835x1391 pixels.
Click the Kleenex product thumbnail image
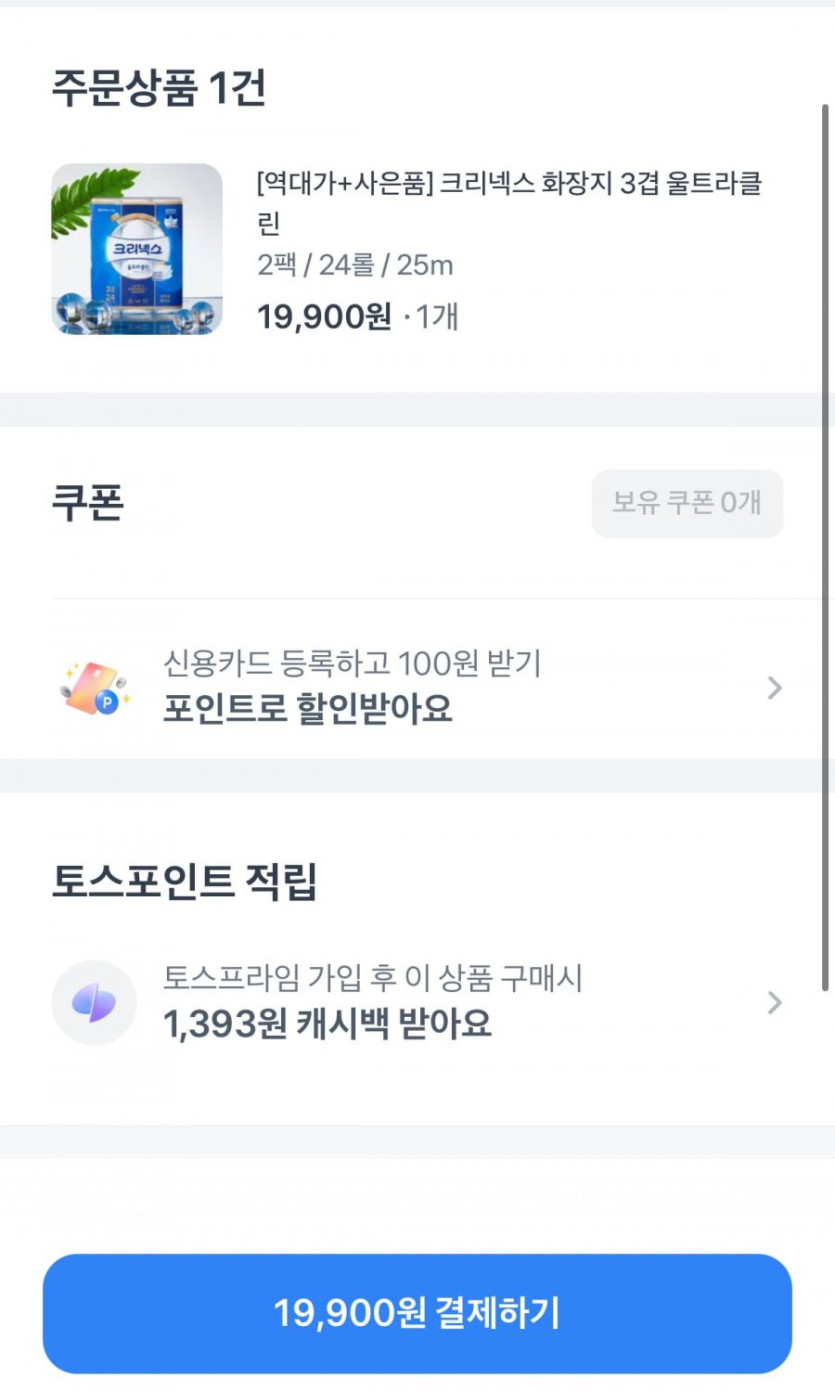pos(137,249)
